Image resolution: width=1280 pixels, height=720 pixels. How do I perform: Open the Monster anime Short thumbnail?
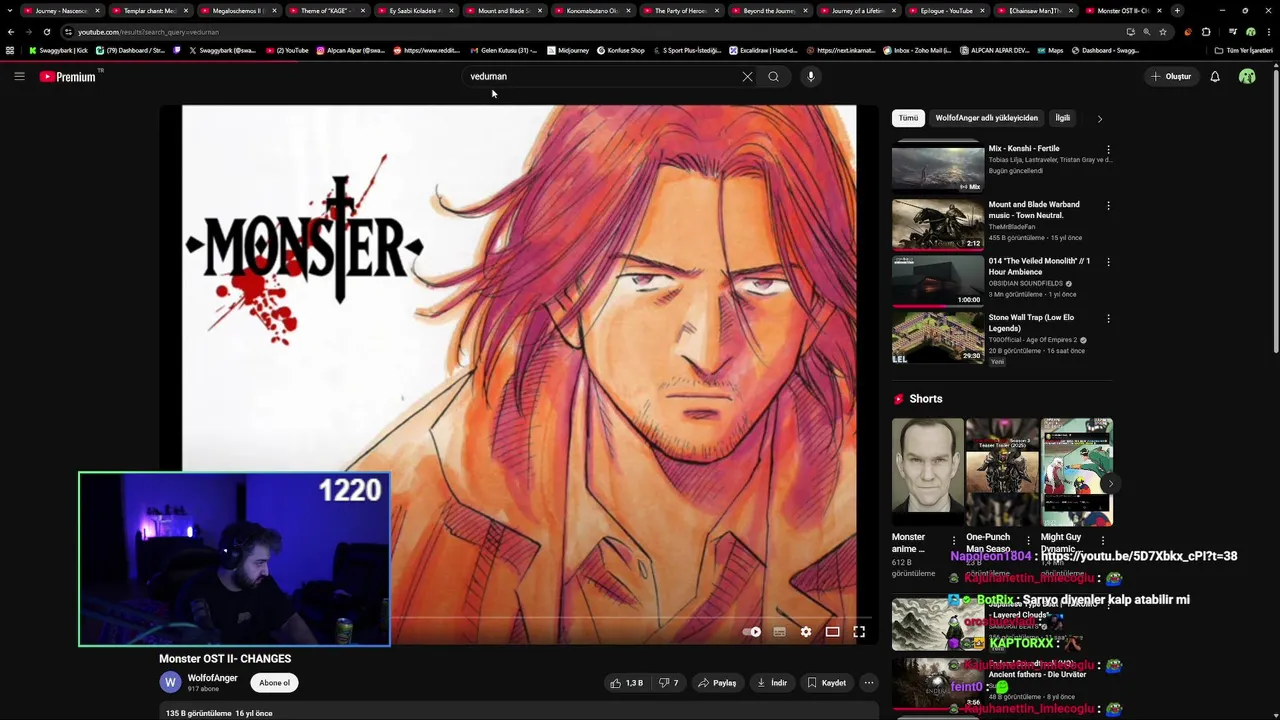pos(928,472)
